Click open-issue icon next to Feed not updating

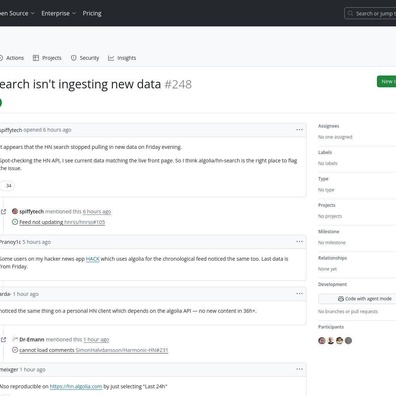click(x=15, y=222)
